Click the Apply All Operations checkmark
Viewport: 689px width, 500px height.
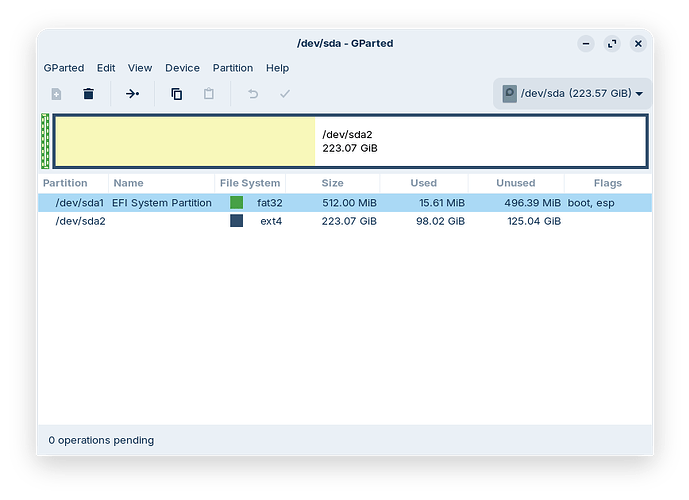click(285, 94)
